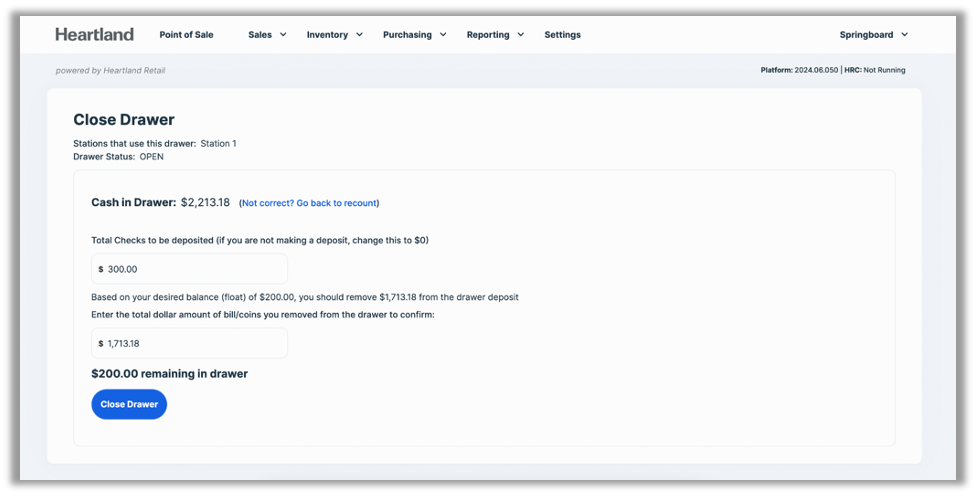
Task: Open Point of Sale page
Action: (186, 35)
